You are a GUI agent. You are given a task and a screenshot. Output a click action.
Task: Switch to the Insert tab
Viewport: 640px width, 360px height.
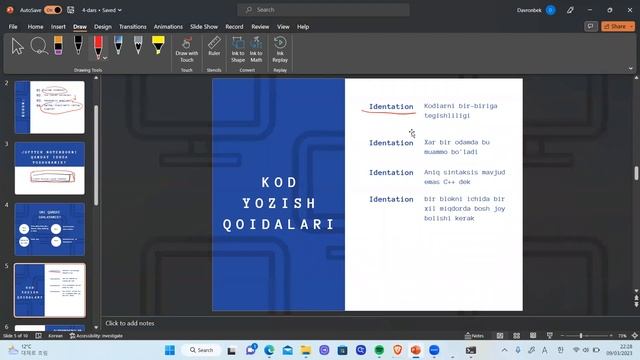[x=58, y=27]
